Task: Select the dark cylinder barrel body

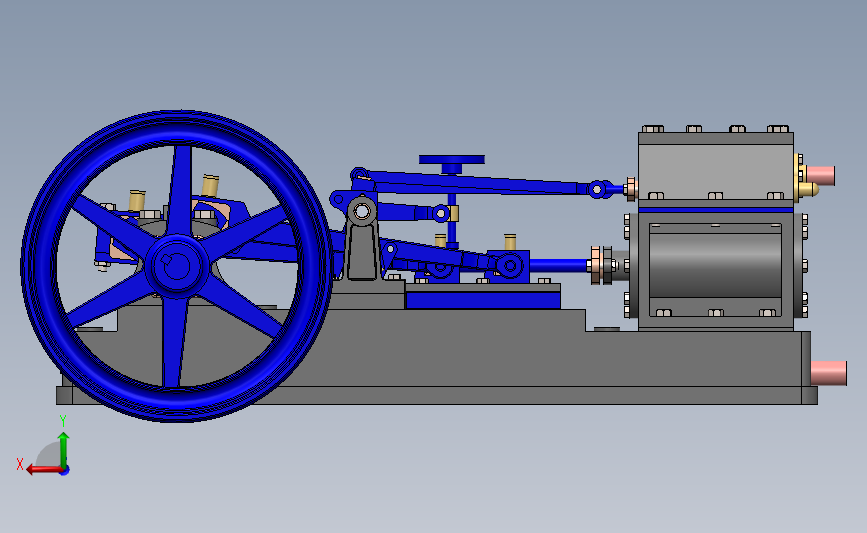Action: click(715, 265)
